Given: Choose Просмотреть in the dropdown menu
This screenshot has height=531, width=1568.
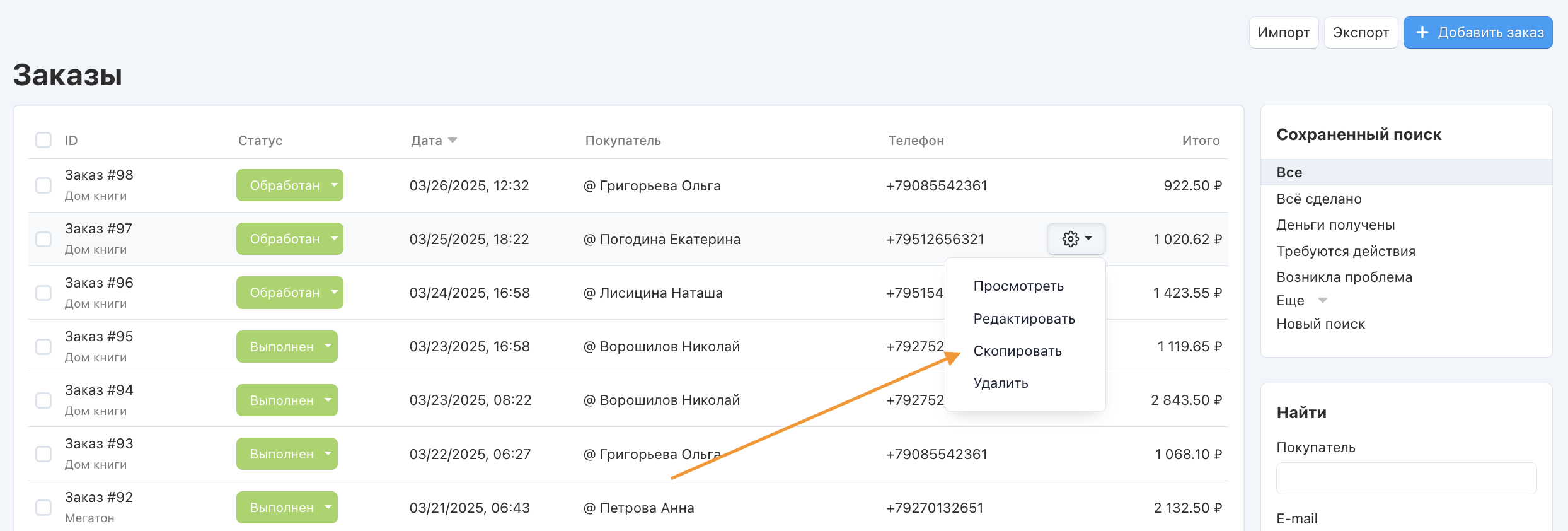Looking at the screenshot, I should pyautogui.click(x=1018, y=286).
